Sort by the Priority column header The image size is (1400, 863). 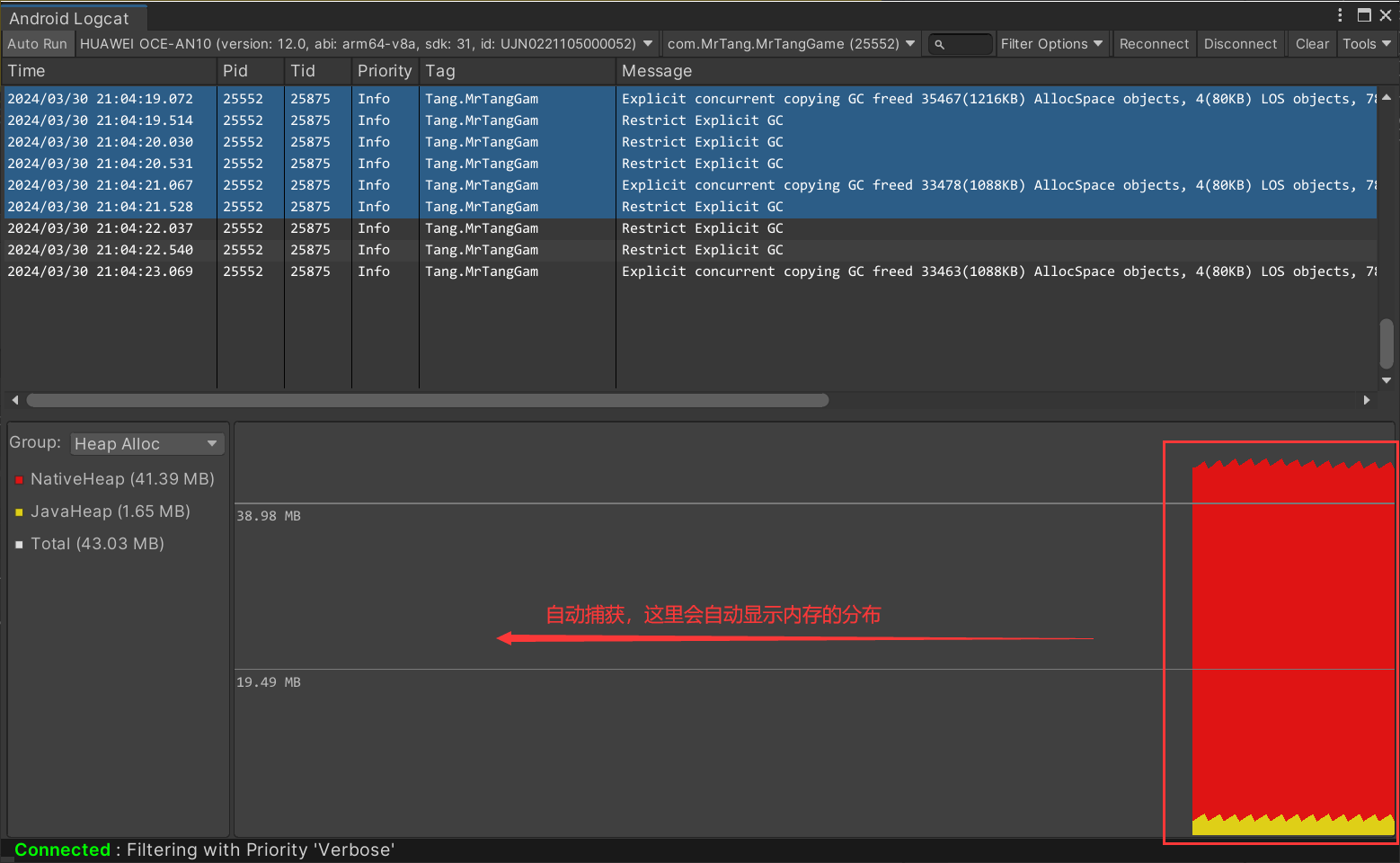tap(385, 71)
